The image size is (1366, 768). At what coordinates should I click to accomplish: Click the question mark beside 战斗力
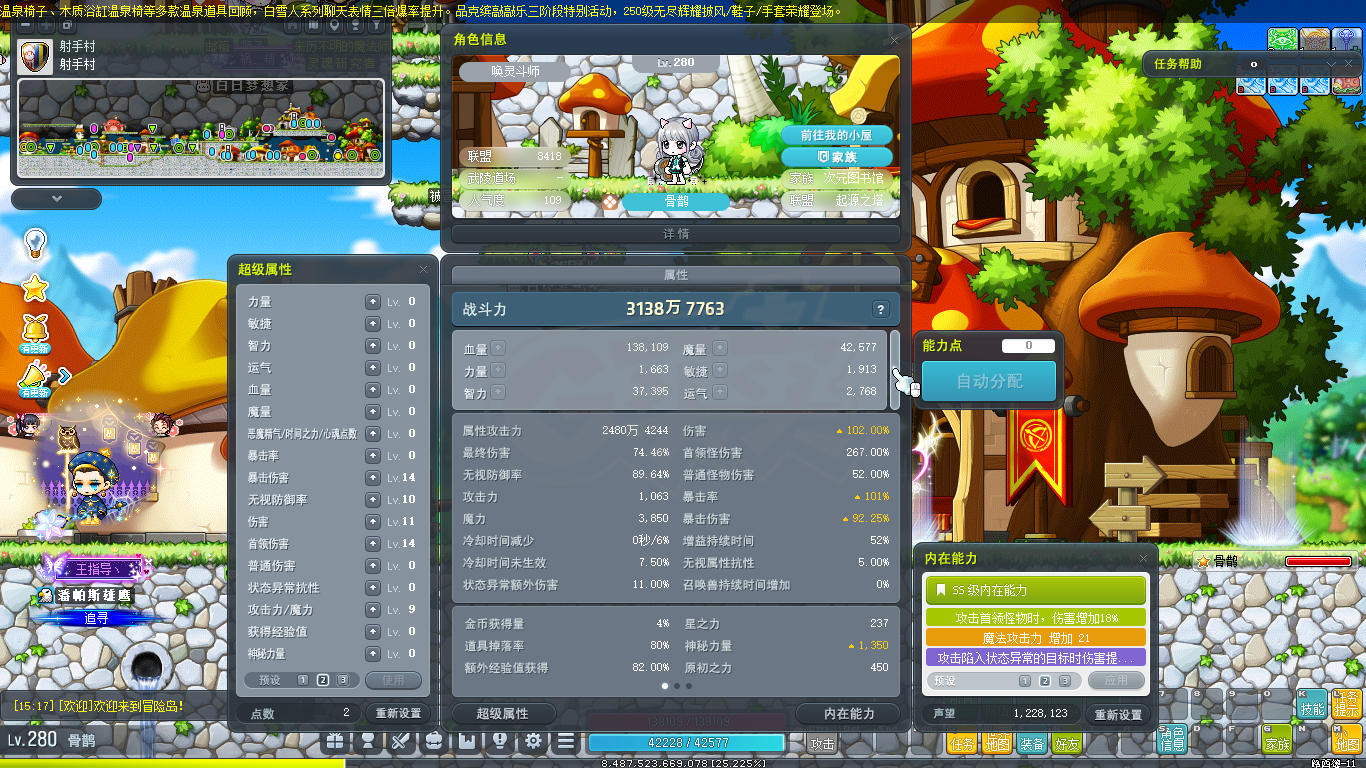pos(880,309)
